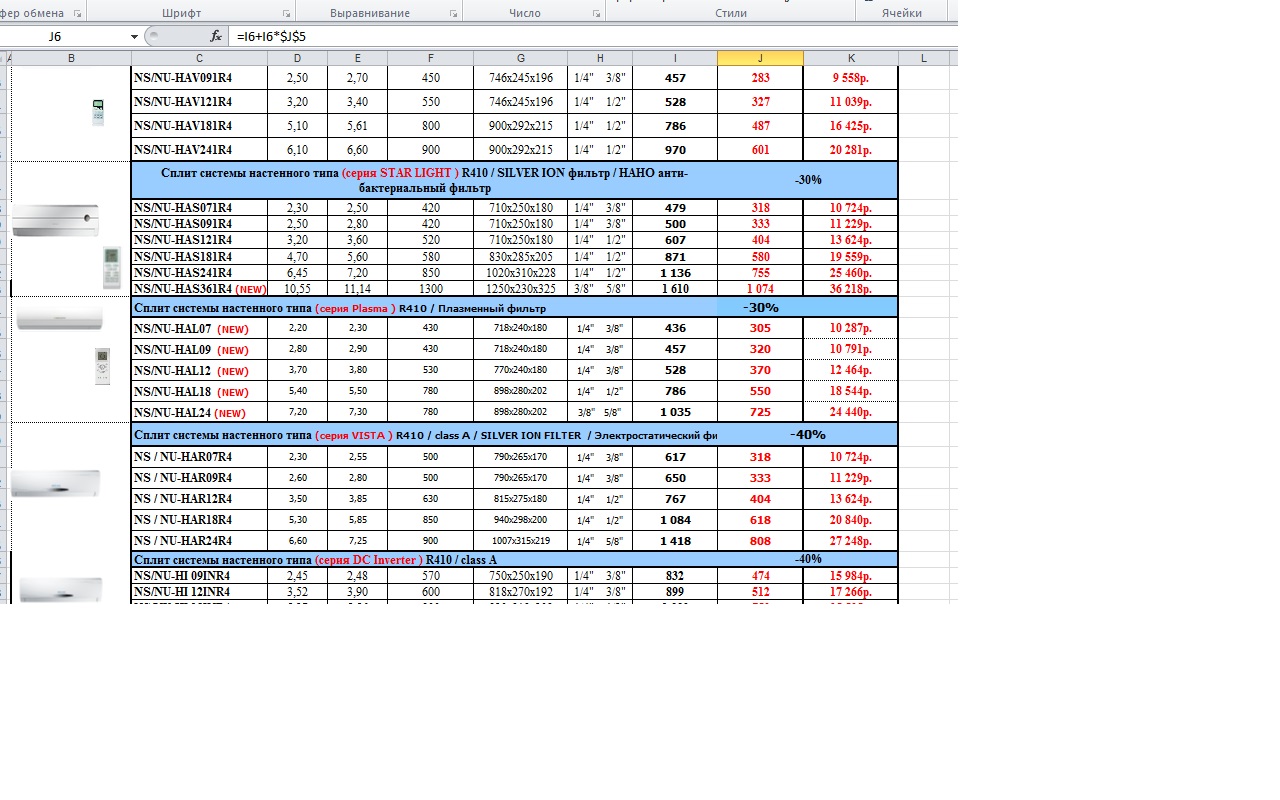Select column G header
Viewport: 1280px width, 800px height.
click(520, 58)
